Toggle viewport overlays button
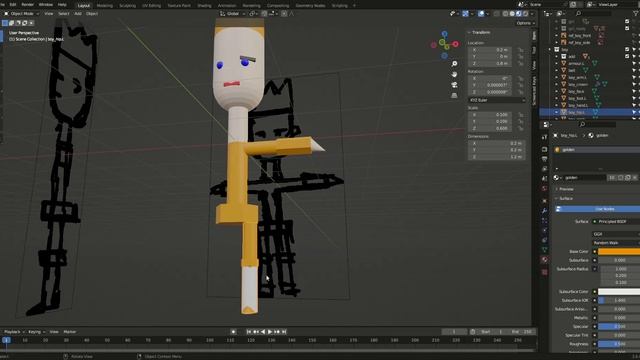The height and width of the screenshot is (360, 640). (481, 13)
